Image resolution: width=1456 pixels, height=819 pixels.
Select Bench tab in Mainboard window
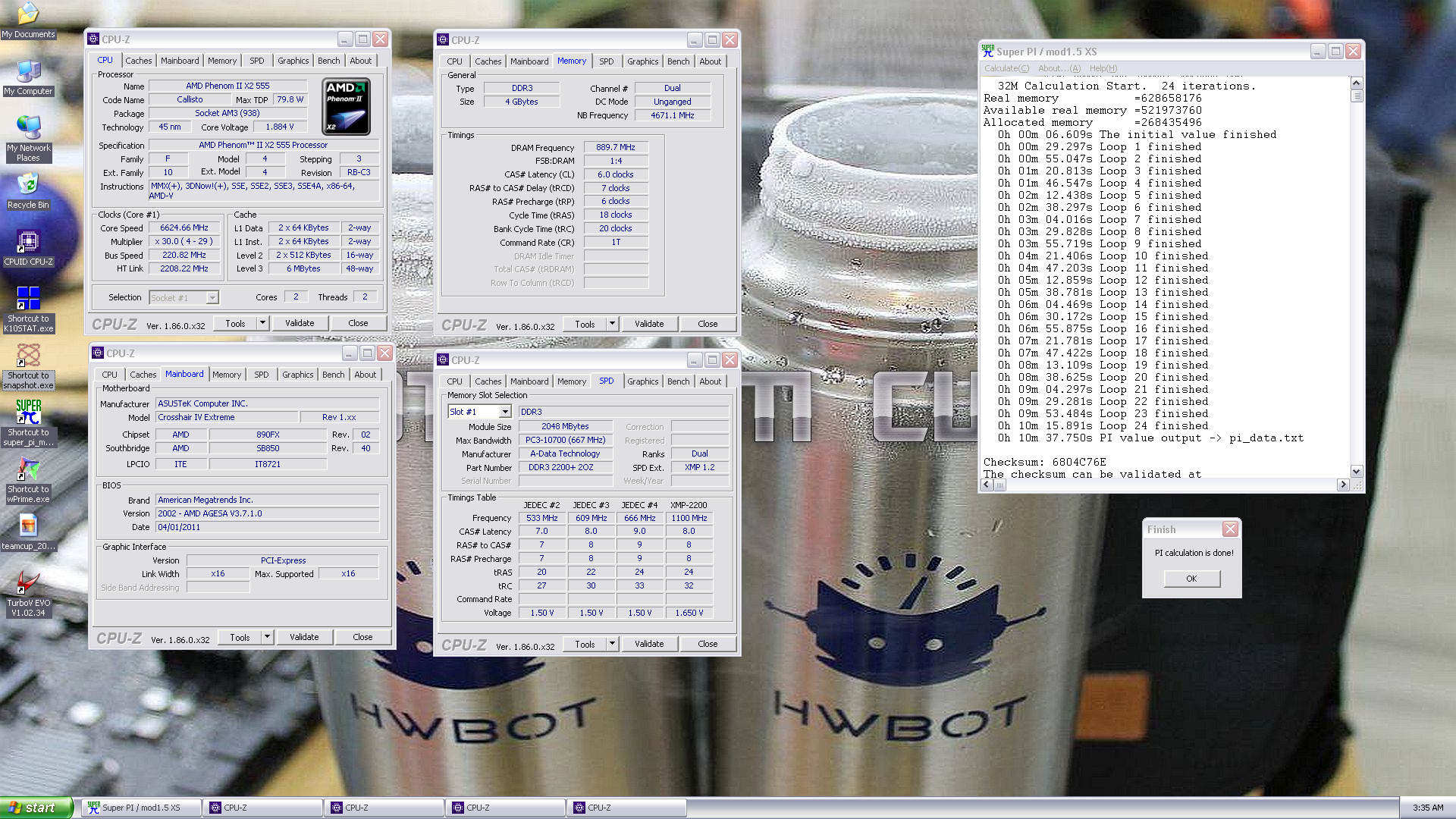[333, 375]
